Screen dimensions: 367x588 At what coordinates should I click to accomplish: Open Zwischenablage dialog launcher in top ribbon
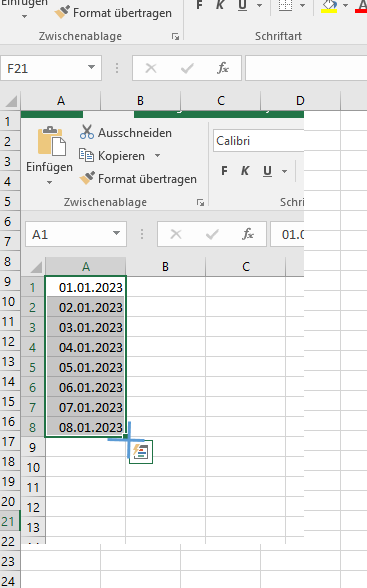tap(175, 36)
